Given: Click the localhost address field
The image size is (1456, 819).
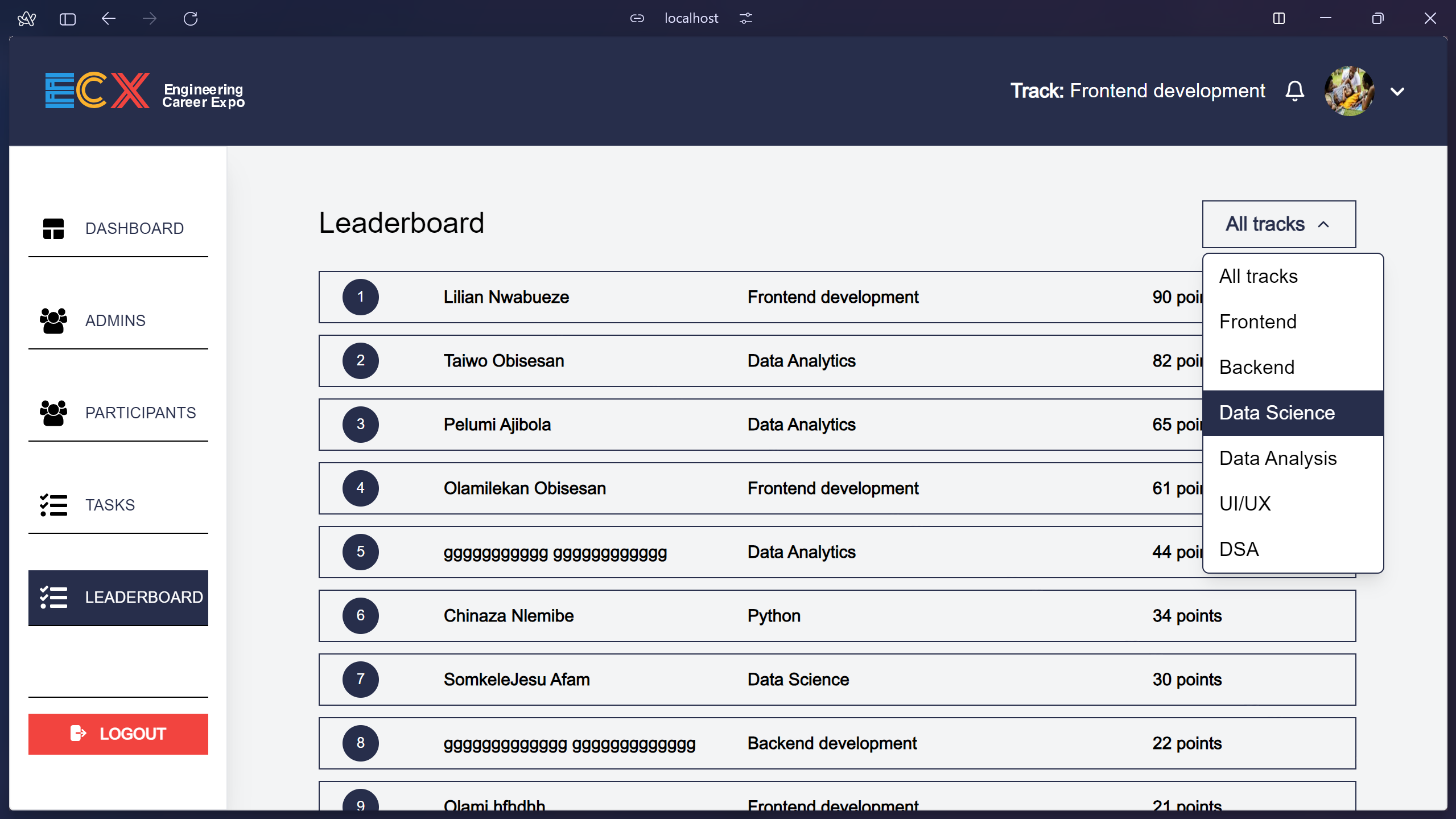Looking at the screenshot, I should [691, 19].
